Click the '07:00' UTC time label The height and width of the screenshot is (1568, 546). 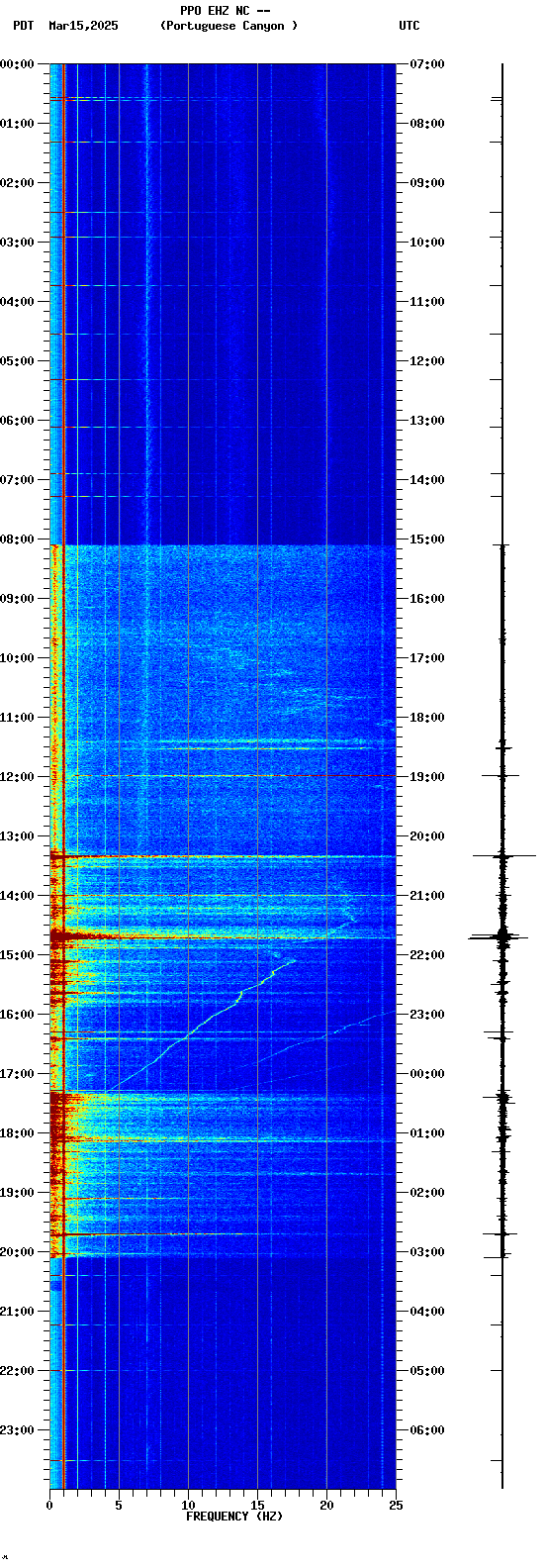tap(427, 64)
